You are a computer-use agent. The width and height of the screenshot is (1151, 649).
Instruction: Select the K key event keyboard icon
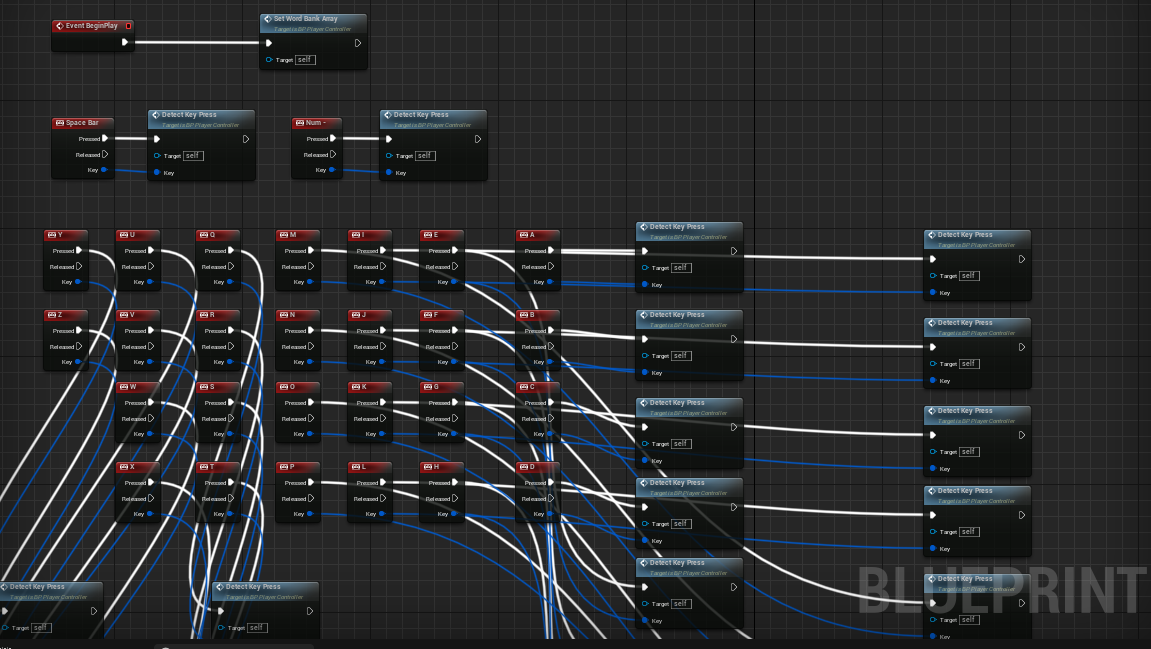[355, 387]
